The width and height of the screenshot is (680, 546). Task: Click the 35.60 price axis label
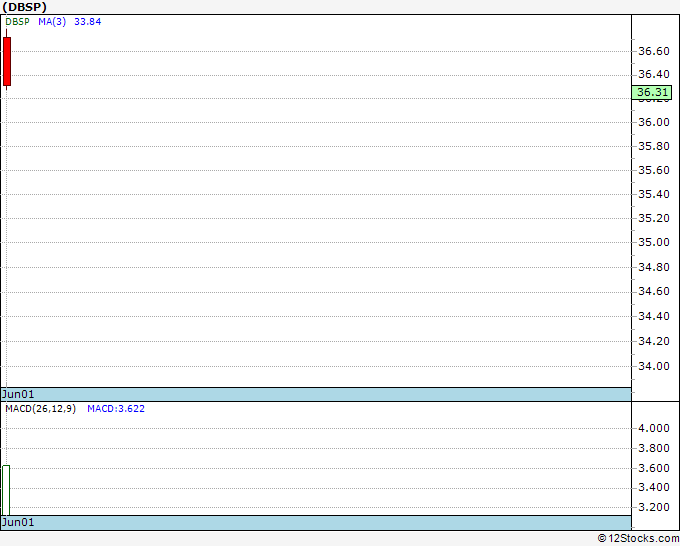(654, 170)
